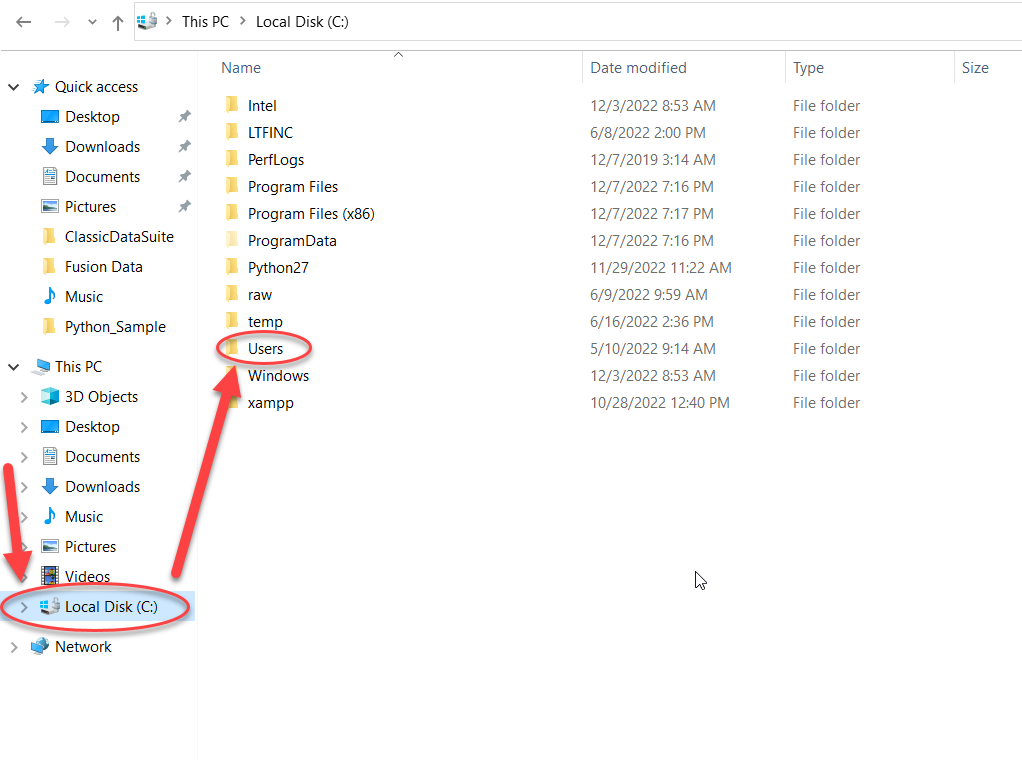Click the pin beside Quick access Downloads
1022x760 pixels.
(x=184, y=147)
